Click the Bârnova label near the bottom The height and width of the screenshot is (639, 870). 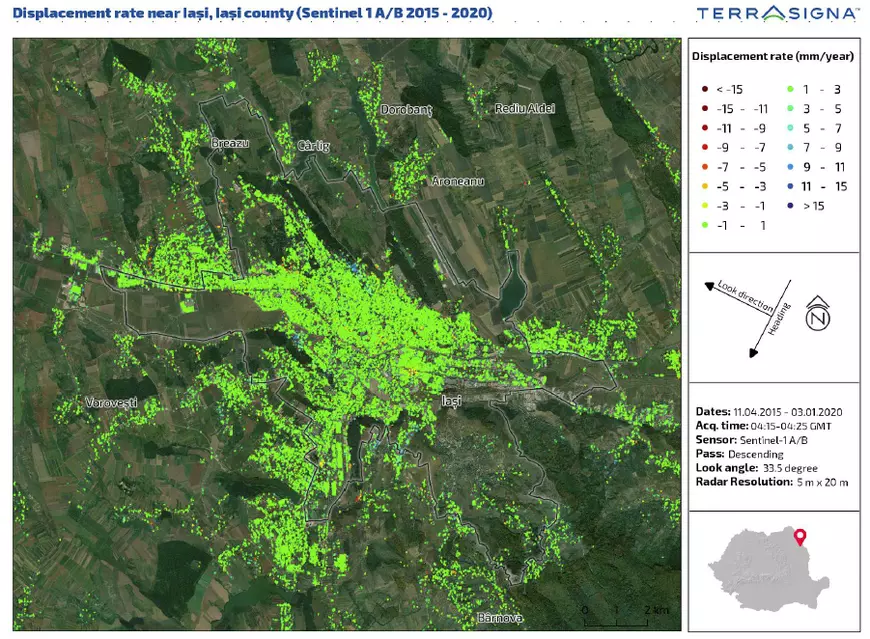(500, 617)
